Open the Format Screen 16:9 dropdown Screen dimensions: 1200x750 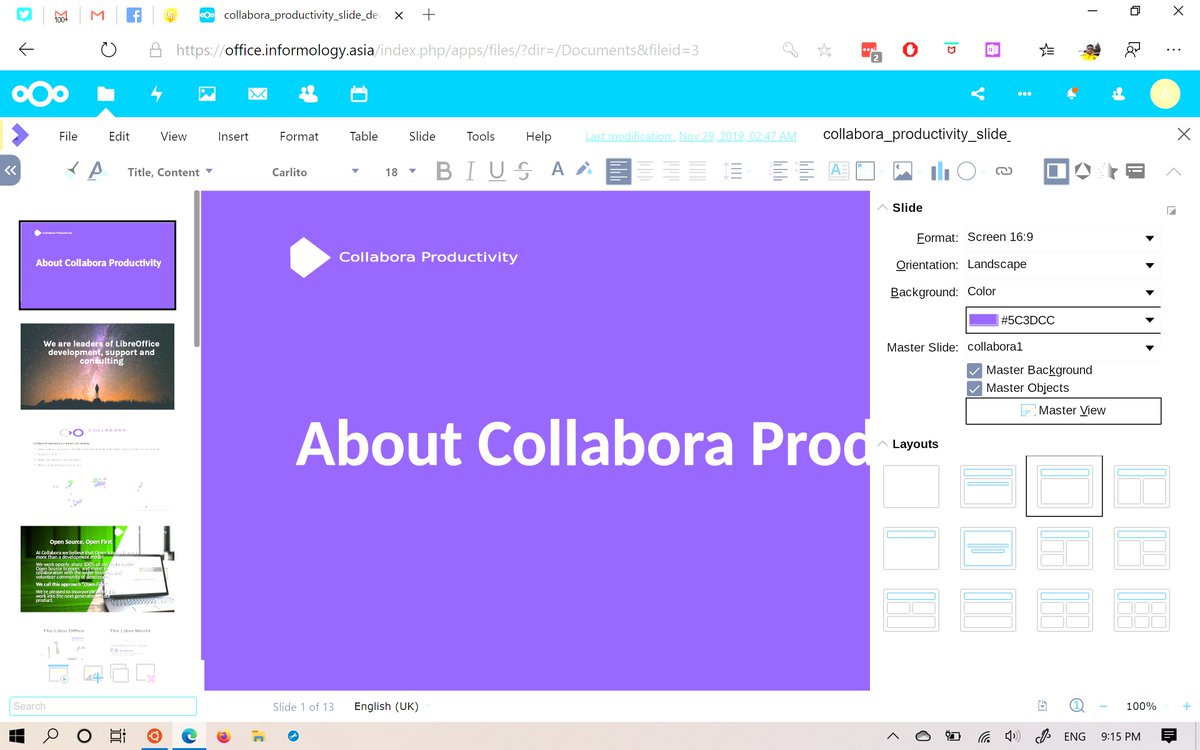(1063, 238)
